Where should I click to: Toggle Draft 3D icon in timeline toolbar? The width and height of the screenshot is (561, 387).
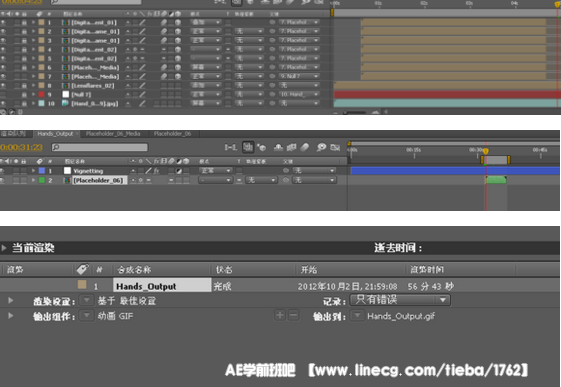pyautogui.click(x=262, y=147)
